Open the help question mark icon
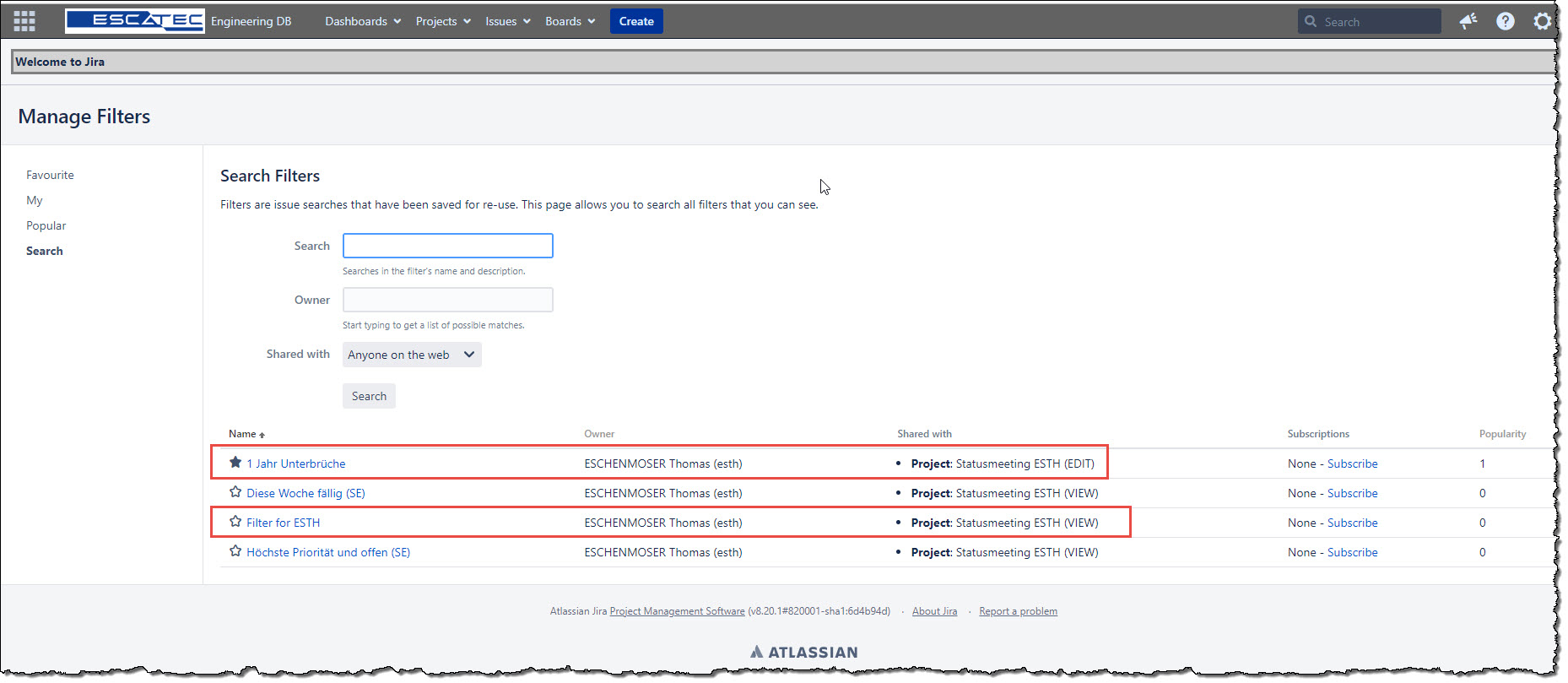1568x683 pixels. point(1506,21)
